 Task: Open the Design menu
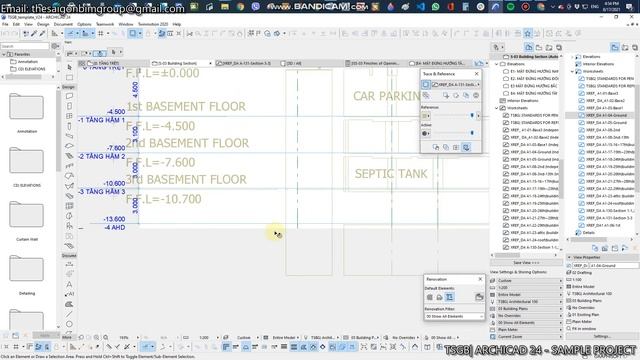(43, 24)
